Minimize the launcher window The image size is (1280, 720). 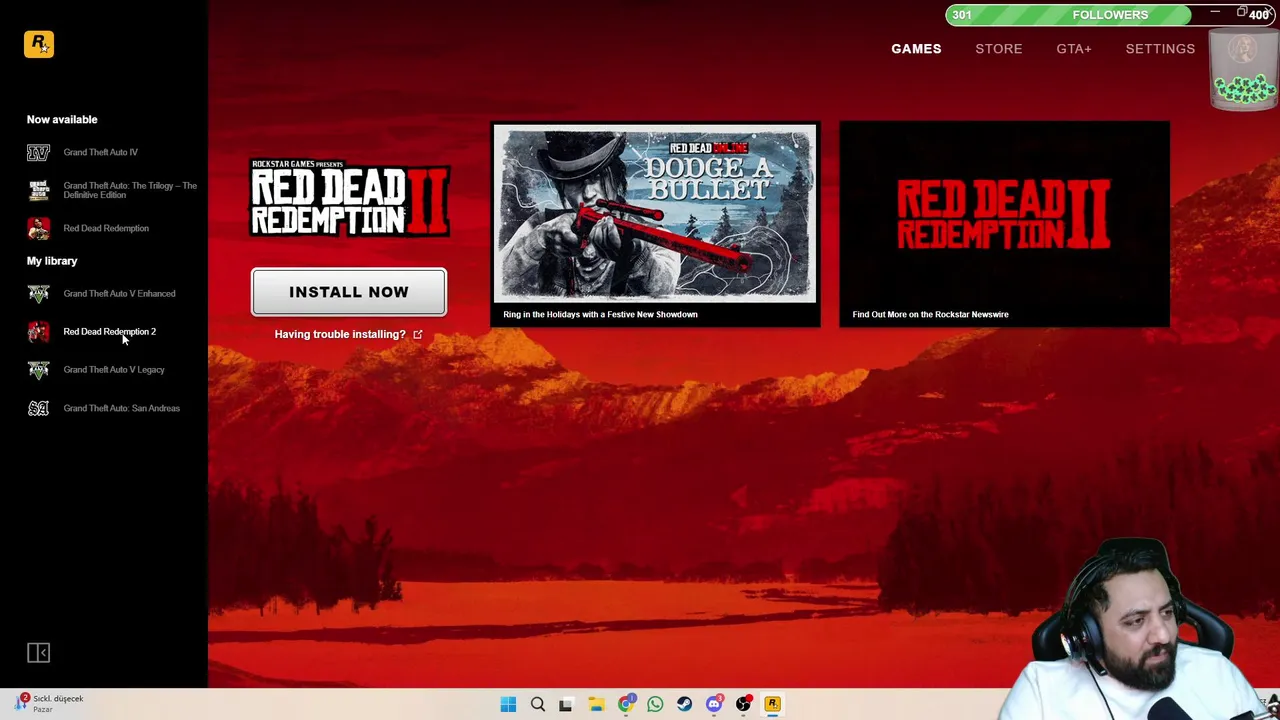(x=1215, y=13)
